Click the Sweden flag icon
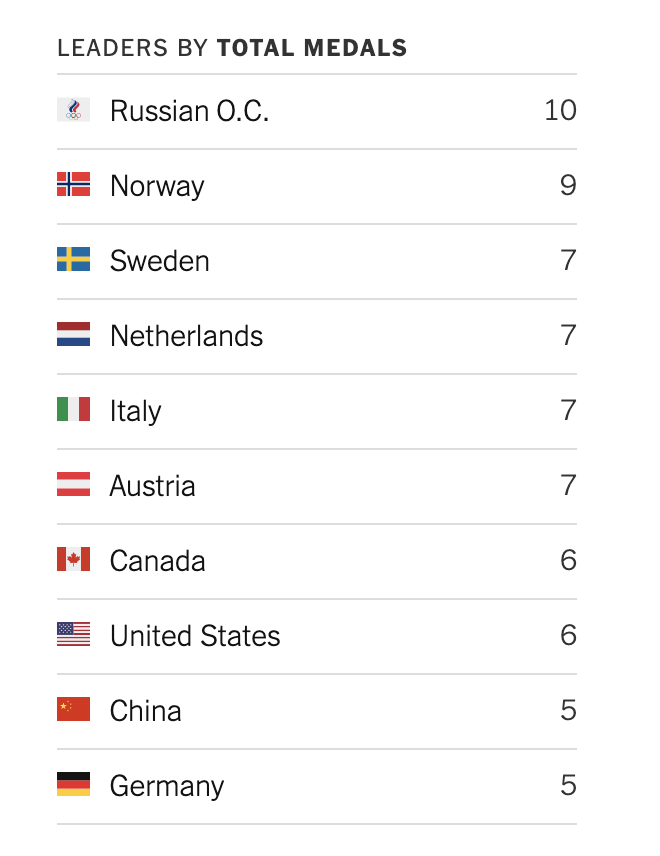Image resolution: width=660 pixels, height=856 pixels. [x=73, y=260]
